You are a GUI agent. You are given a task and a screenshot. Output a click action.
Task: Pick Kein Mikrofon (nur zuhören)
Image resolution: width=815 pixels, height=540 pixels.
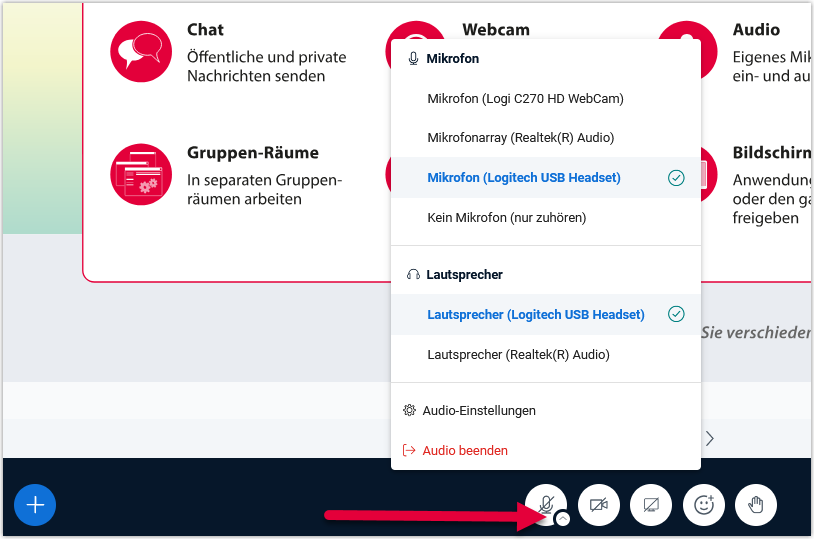[506, 217]
